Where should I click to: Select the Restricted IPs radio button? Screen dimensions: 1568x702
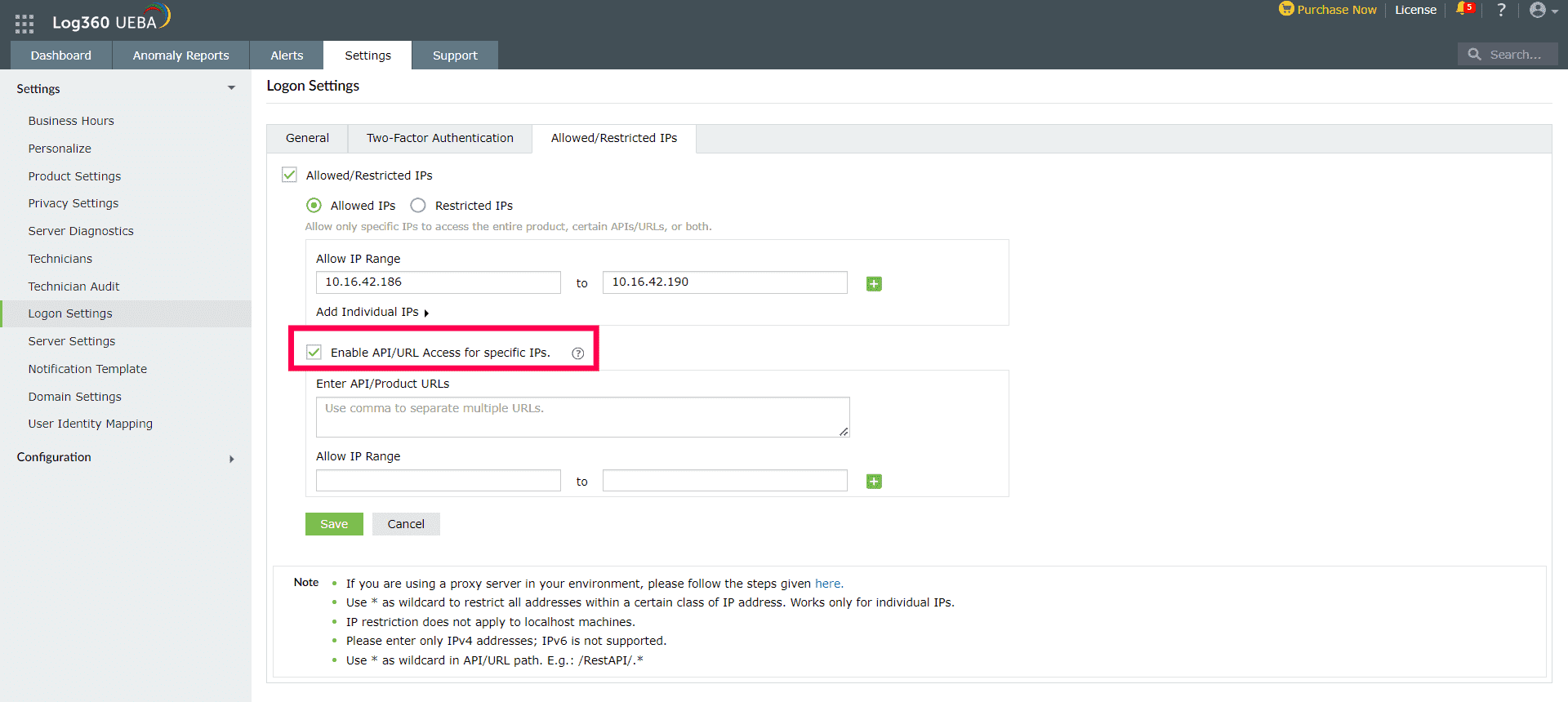tap(418, 206)
